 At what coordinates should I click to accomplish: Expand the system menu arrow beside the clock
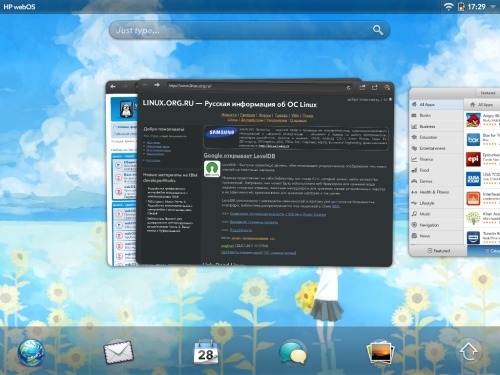coord(493,7)
